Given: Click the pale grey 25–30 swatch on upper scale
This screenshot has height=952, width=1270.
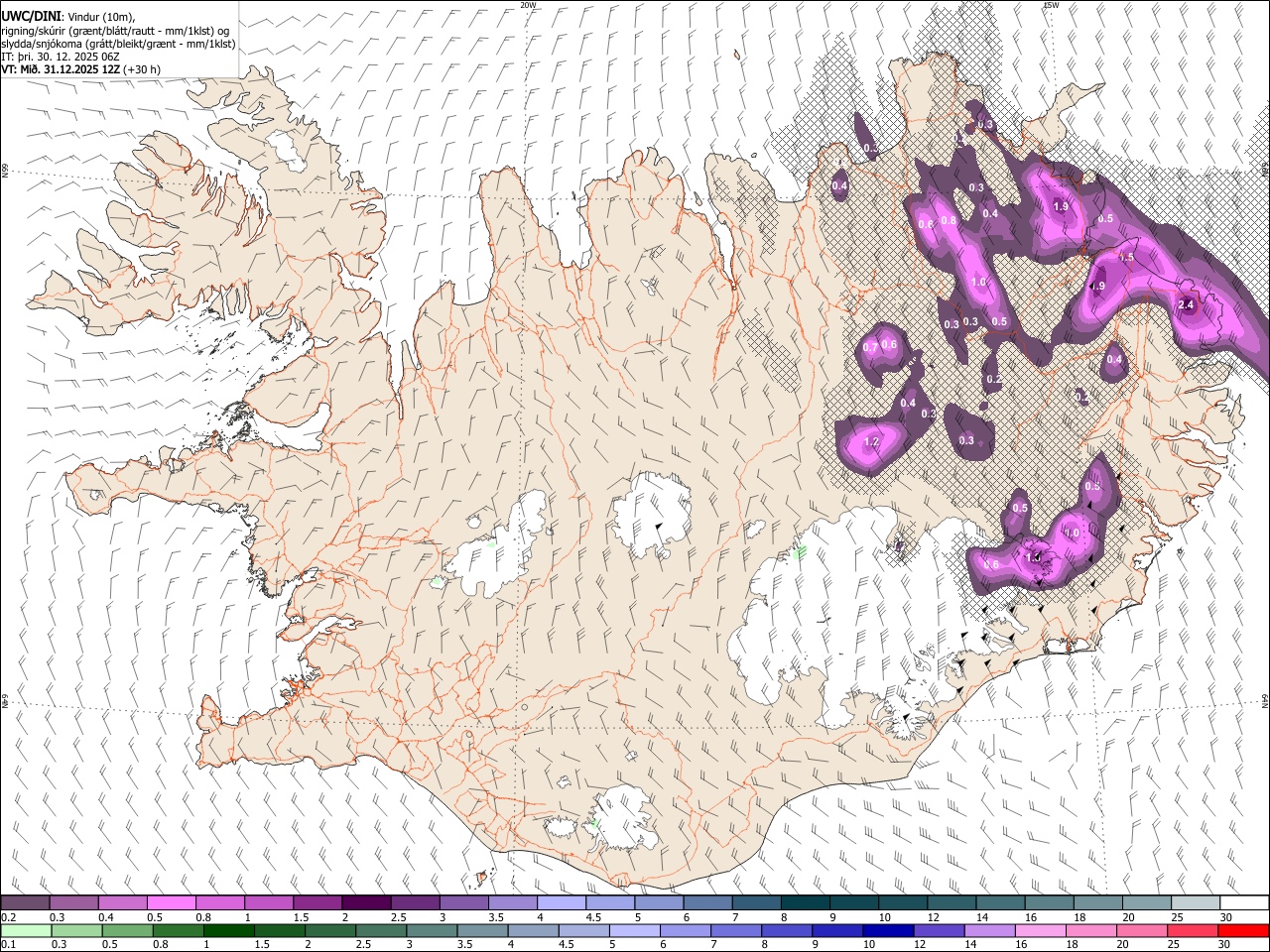Looking at the screenshot, I should 1195,903.
